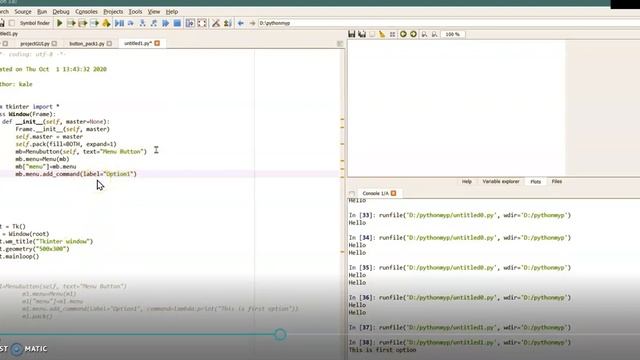Click Run cell and advance icon
Viewport: 640px width, 360px height.
pos(83,23)
